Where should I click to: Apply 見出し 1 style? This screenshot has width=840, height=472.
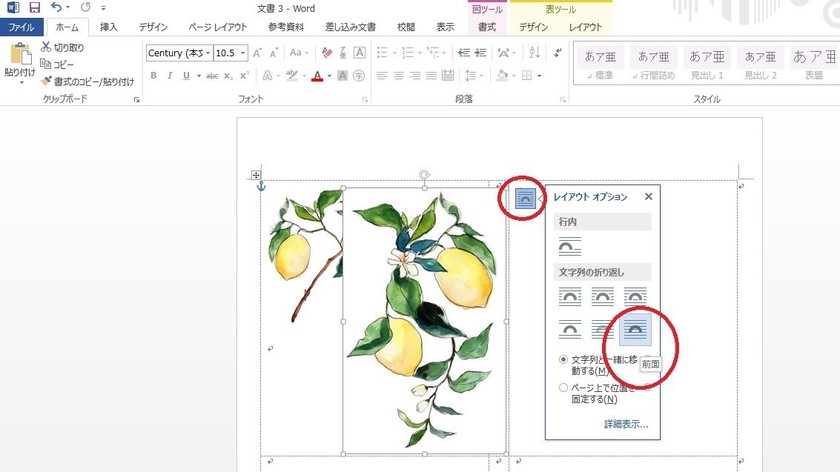click(x=707, y=64)
